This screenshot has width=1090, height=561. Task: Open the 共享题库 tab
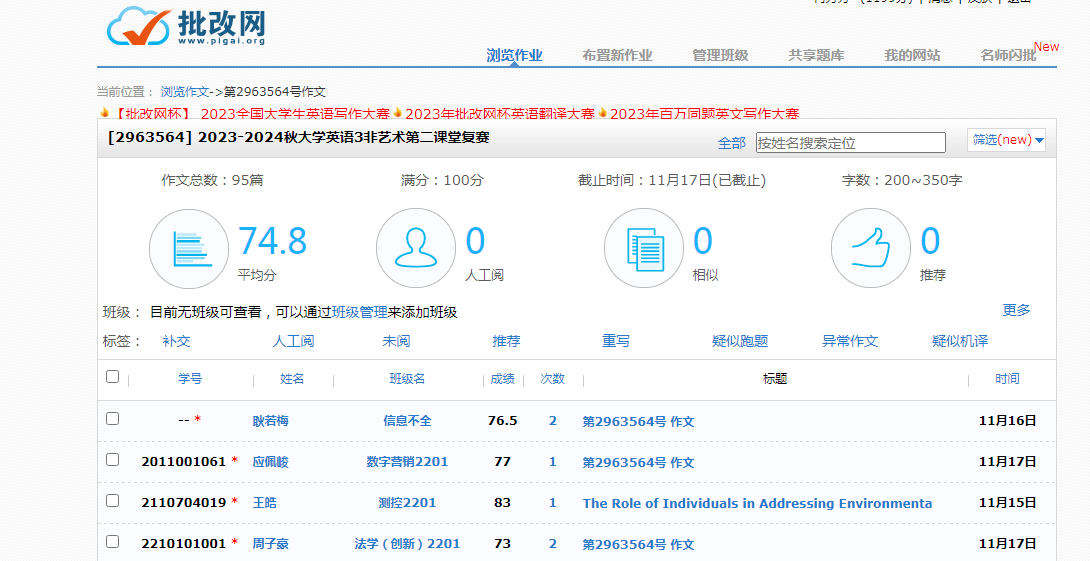pos(816,55)
